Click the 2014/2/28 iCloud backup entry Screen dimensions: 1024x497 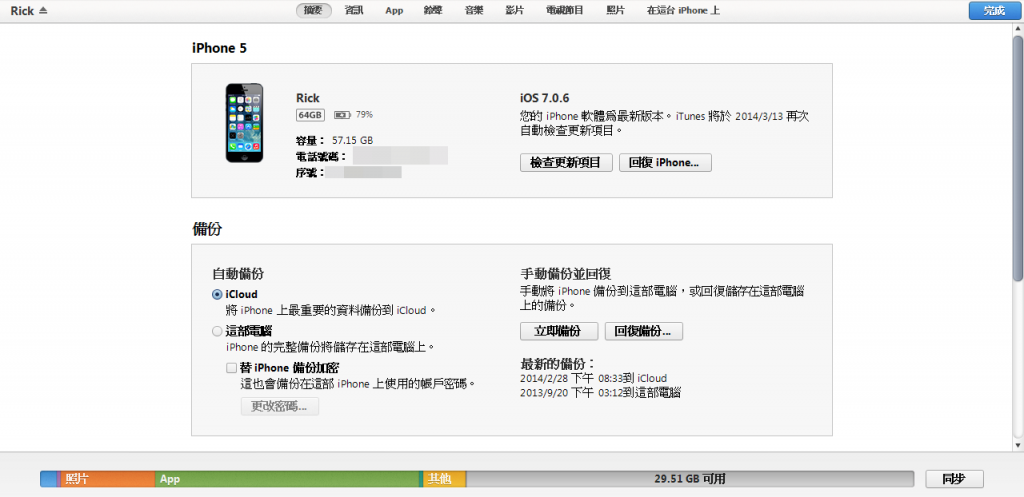594,378
